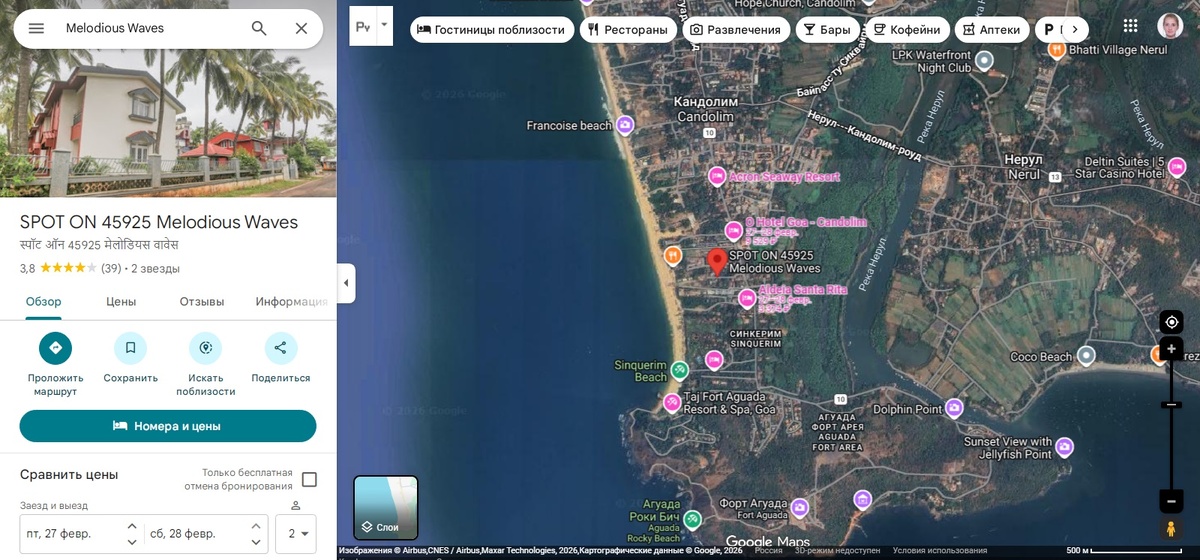1200x560 pixels.
Task: Click the orange restaurant marker by beach
Action: click(x=673, y=256)
